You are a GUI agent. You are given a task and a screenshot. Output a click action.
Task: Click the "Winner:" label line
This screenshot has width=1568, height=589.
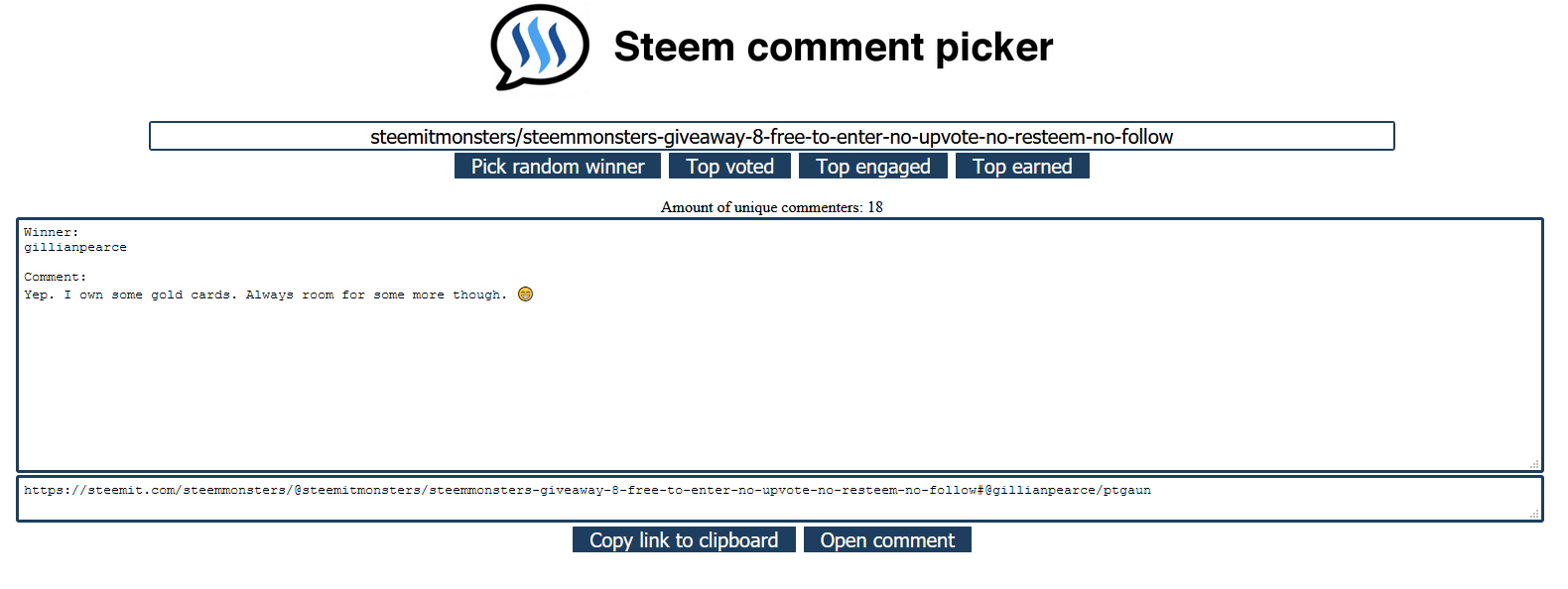[x=52, y=232]
